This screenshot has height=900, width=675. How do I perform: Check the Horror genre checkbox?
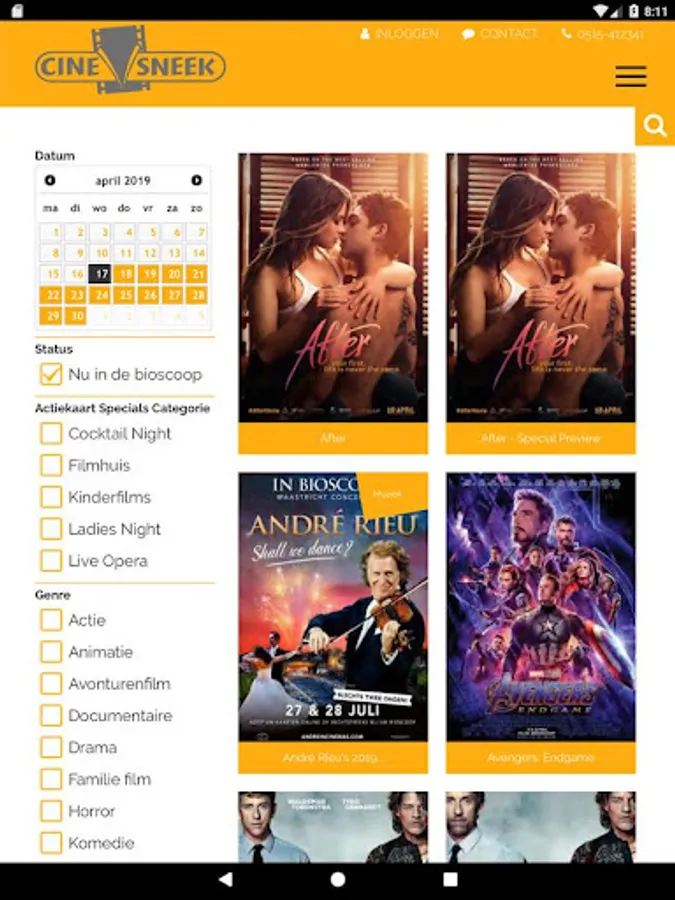pos(51,811)
